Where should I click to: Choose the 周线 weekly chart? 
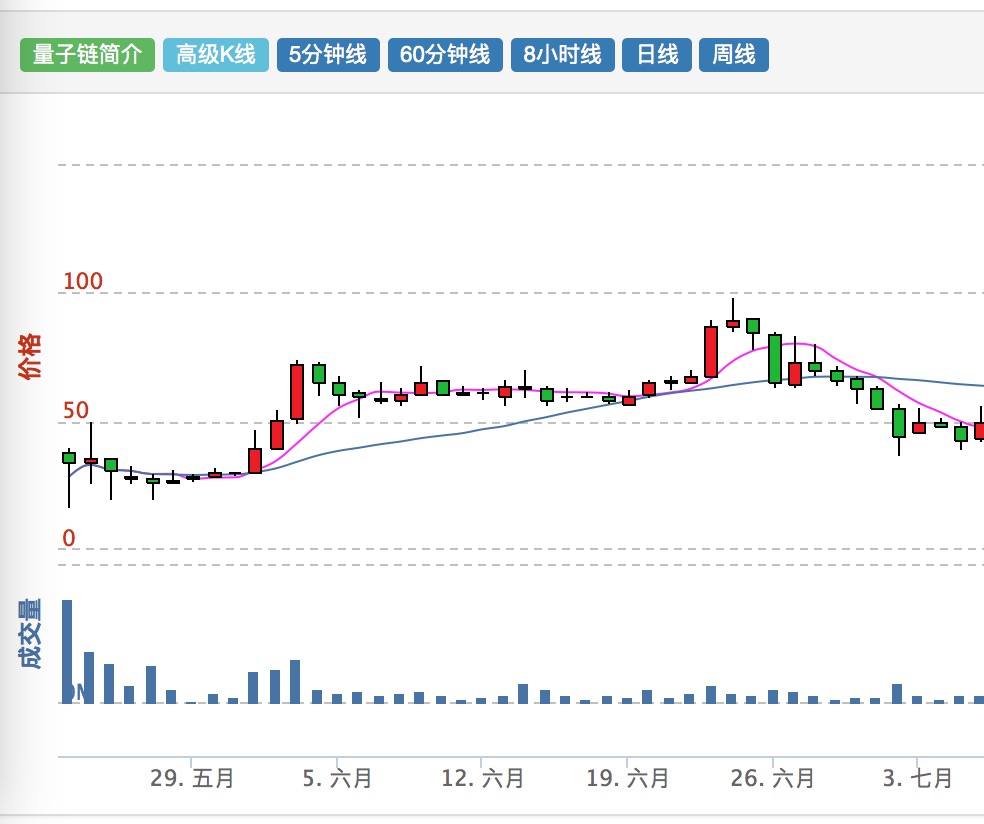(734, 55)
